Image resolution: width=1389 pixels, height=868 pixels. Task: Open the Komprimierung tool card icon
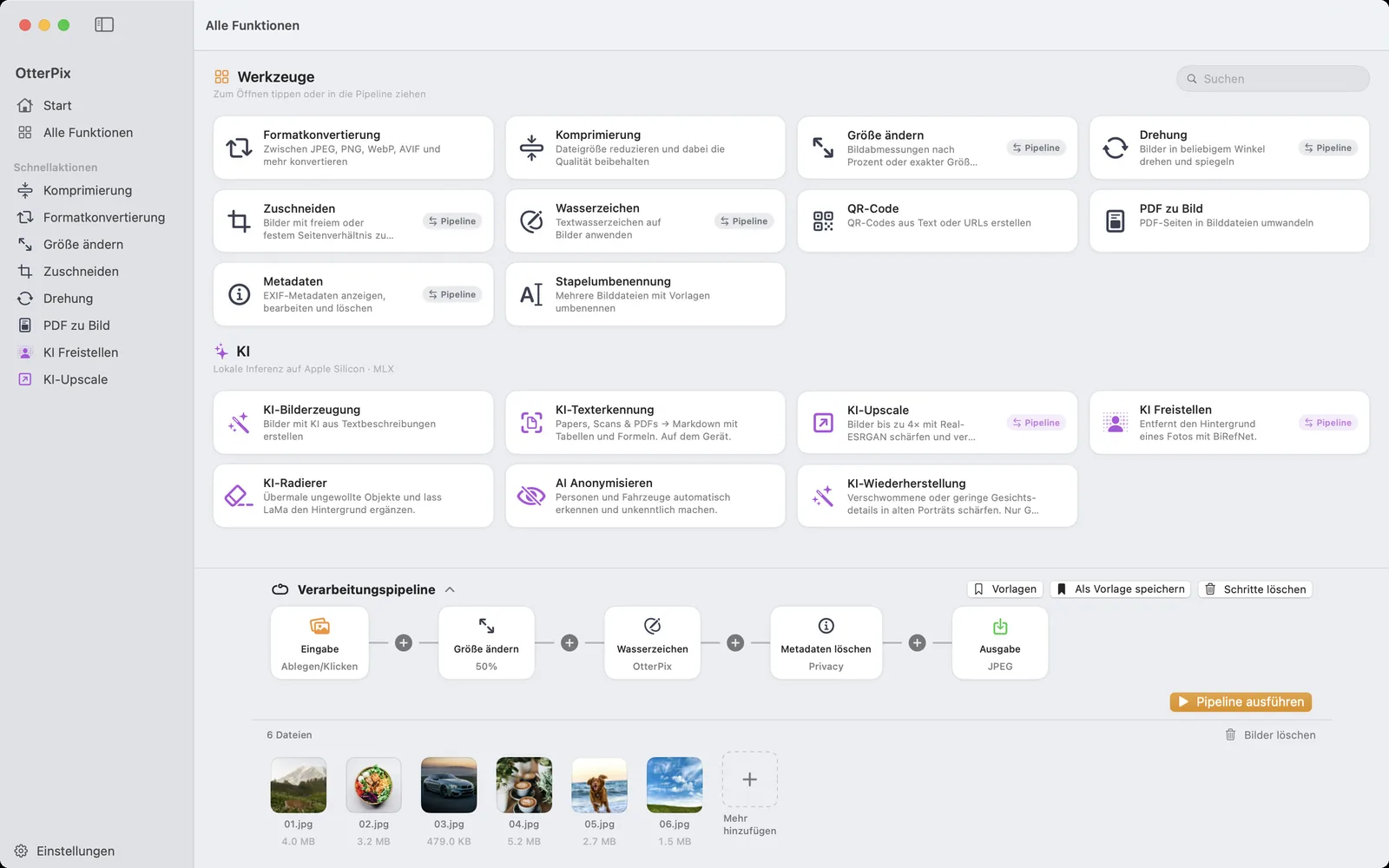click(531, 148)
